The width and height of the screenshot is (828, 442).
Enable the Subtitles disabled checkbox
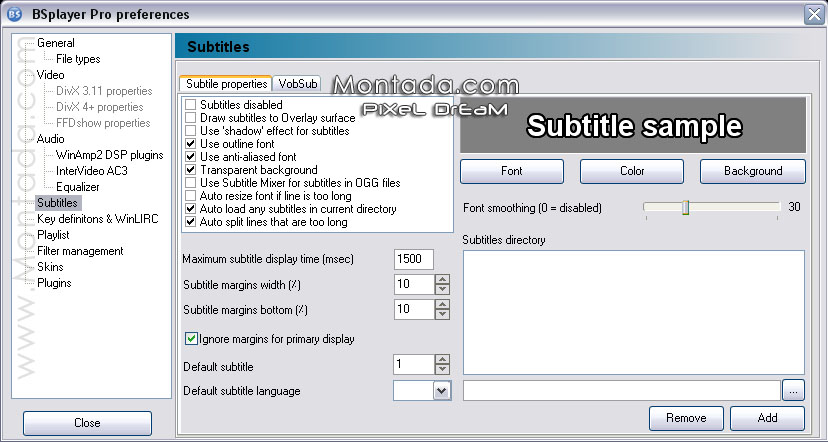tap(191, 105)
